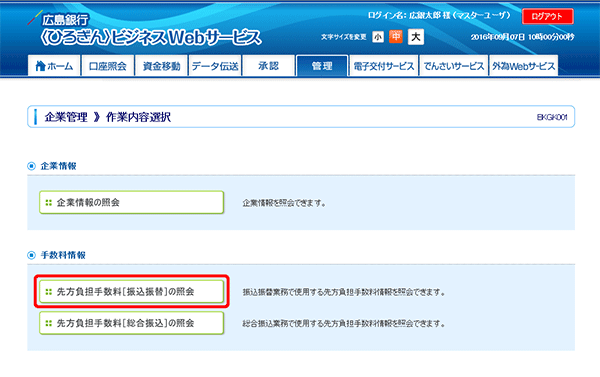Click the 振込振替業務 fee description text
This screenshot has height=377, width=600.
(x=344, y=292)
